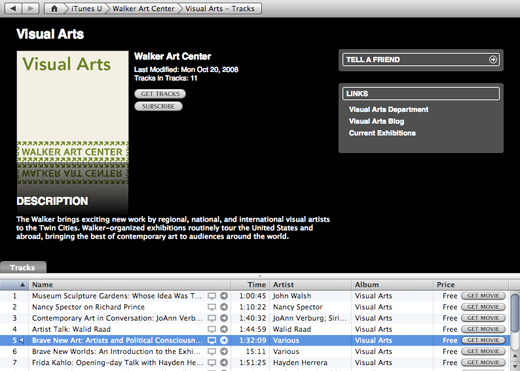Image resolution: width=520 pixels, height=371 pixels.
Task: Click the track list vertical scrollbar thumb
Action: pyautogui.click(x=515, y=313)
